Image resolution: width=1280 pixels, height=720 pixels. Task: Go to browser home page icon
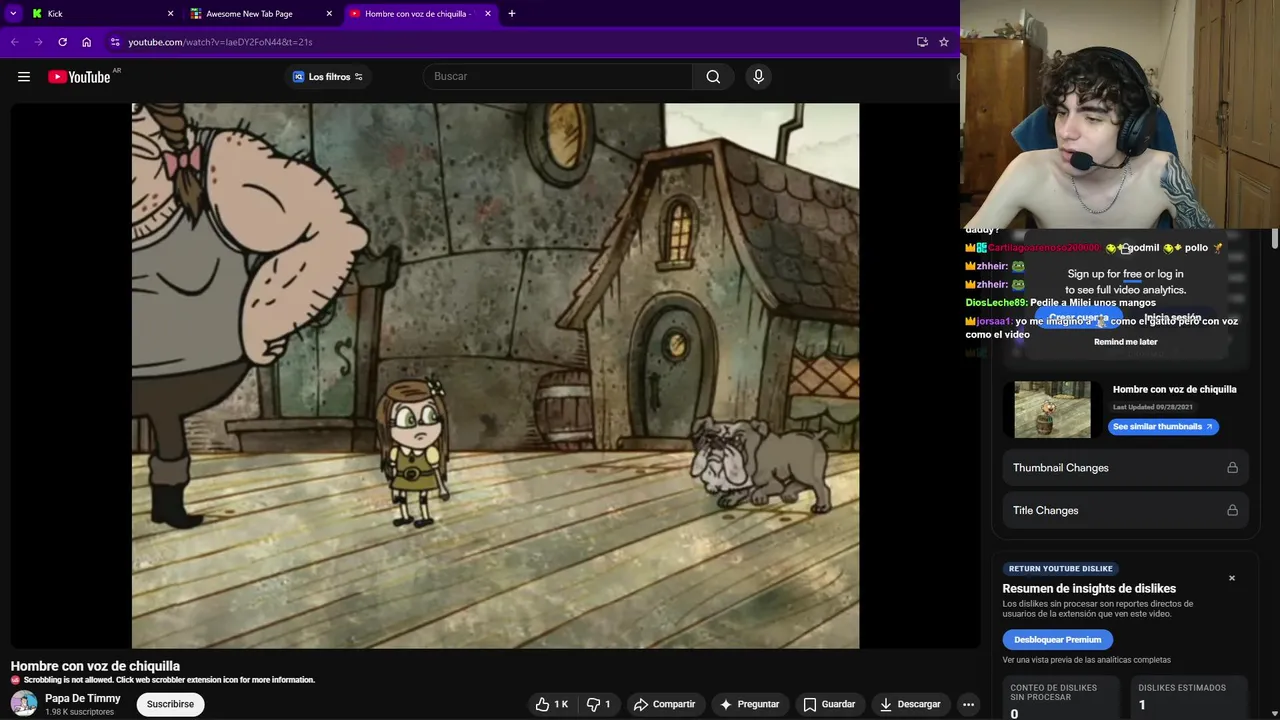(86, 42)
